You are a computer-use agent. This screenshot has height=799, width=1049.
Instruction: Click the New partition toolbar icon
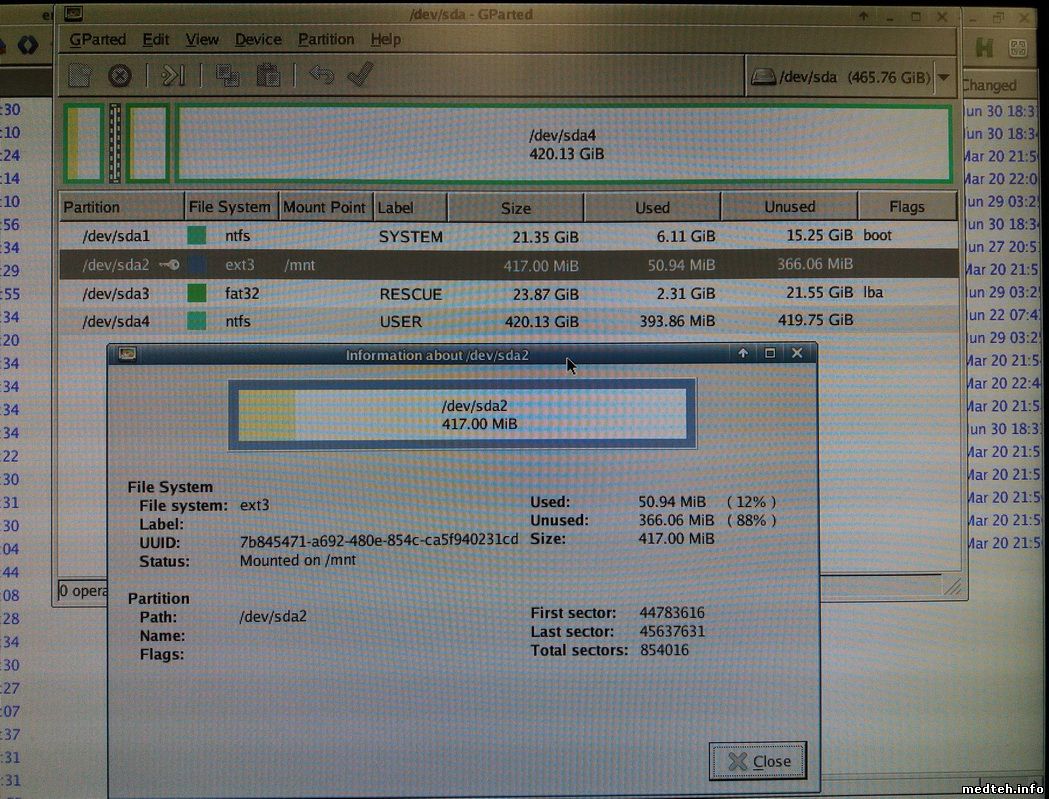(80, 75)
